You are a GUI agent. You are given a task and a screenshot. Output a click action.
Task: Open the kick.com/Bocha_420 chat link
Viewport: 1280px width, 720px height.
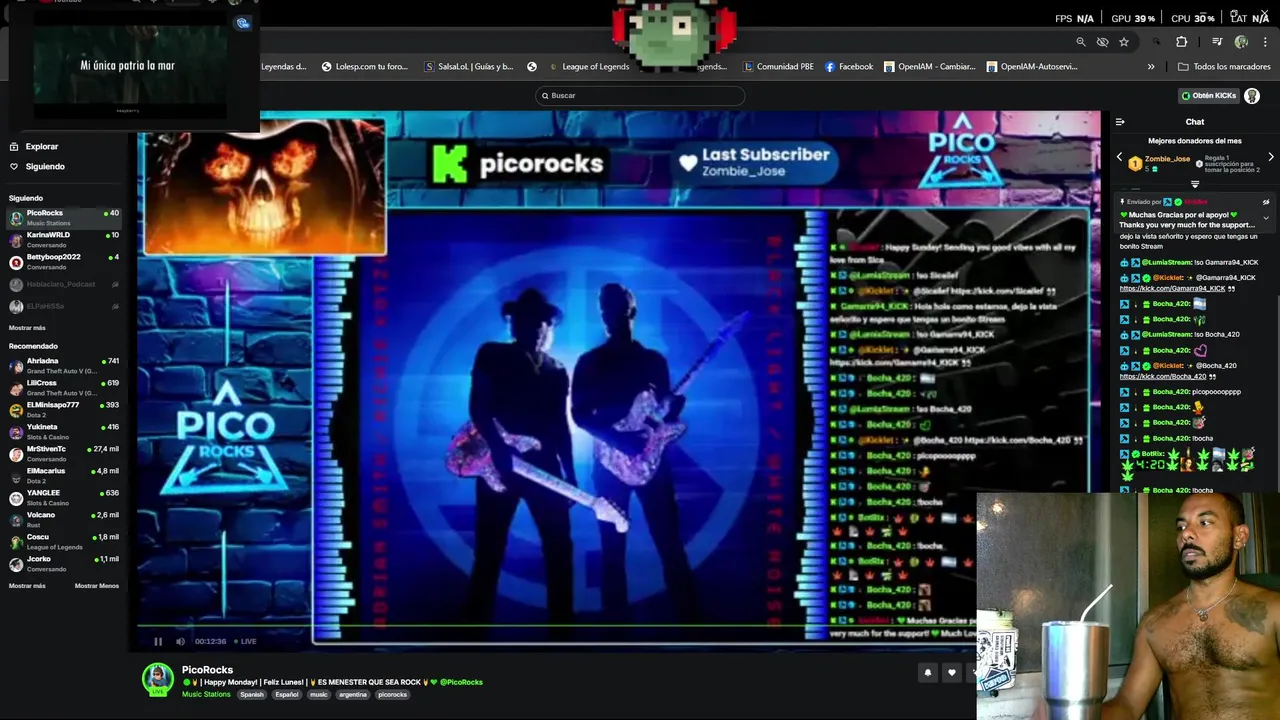(1163, 376)
